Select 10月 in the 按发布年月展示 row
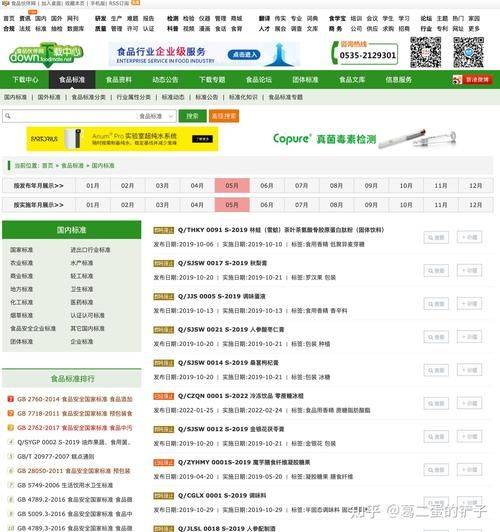Screen dimensions: 500x532 point(406,186)
